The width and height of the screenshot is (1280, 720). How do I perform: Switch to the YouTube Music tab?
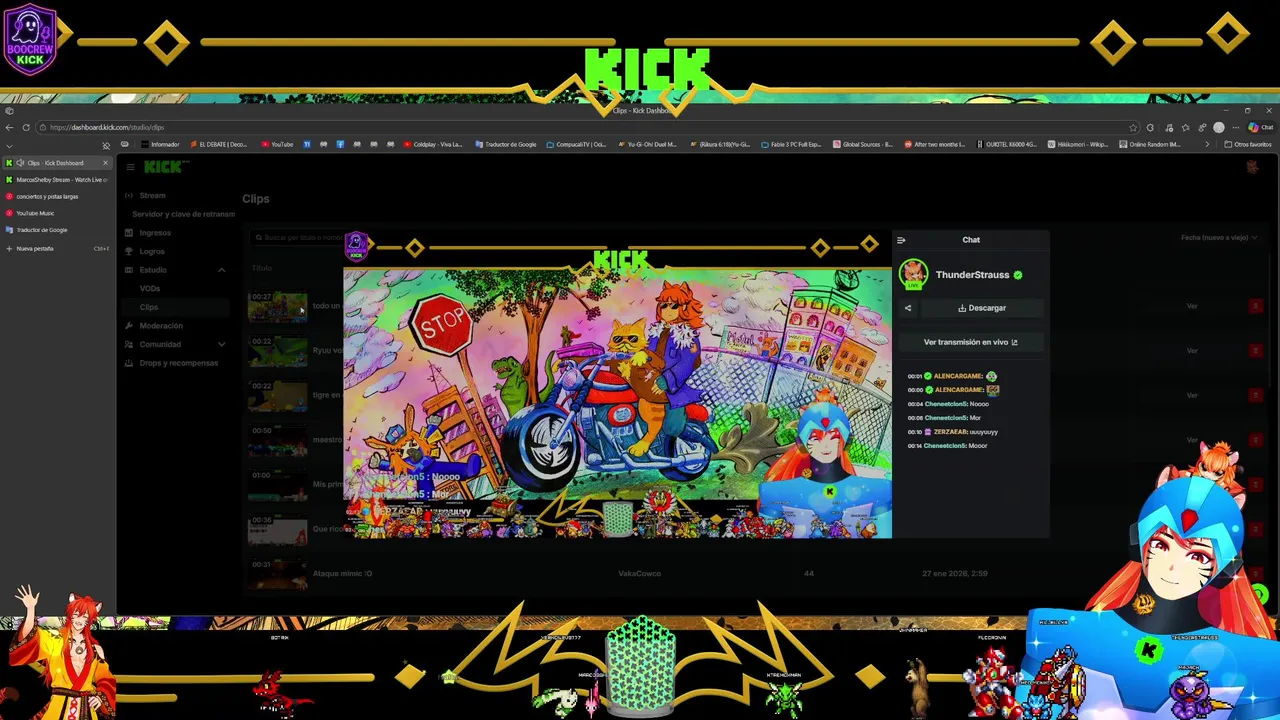point(58,213)
